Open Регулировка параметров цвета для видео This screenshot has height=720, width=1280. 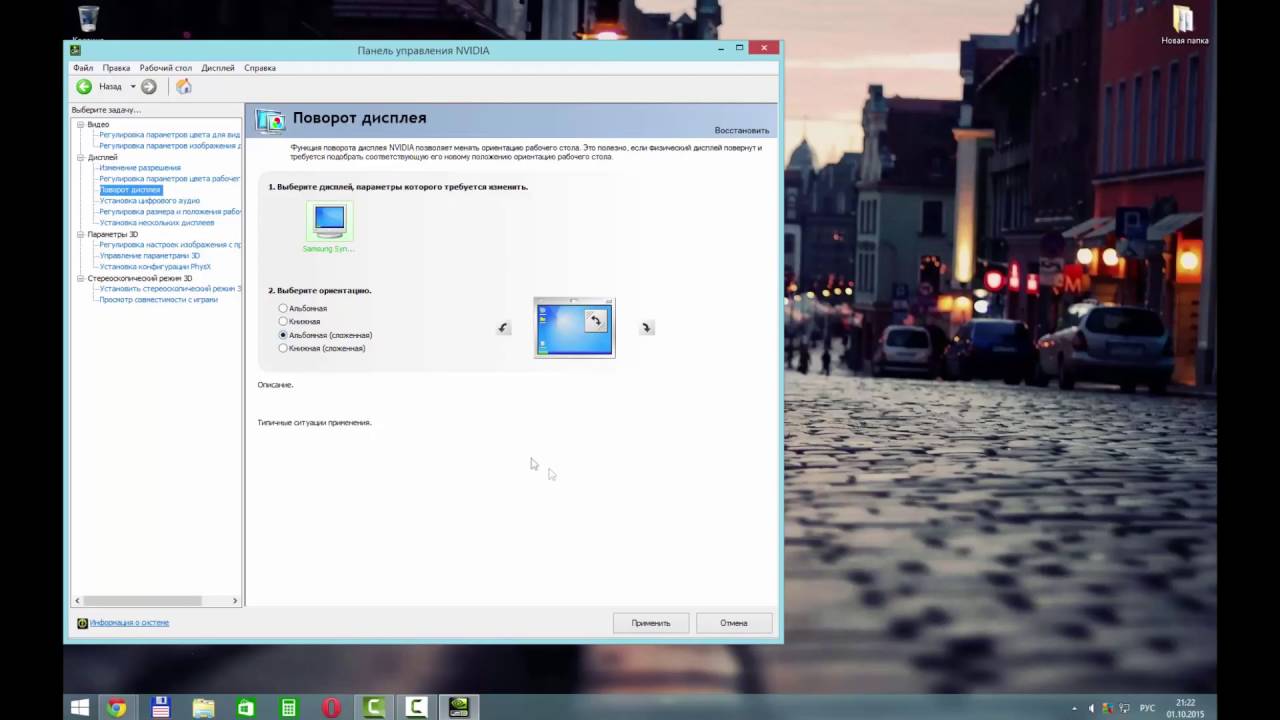170,135
